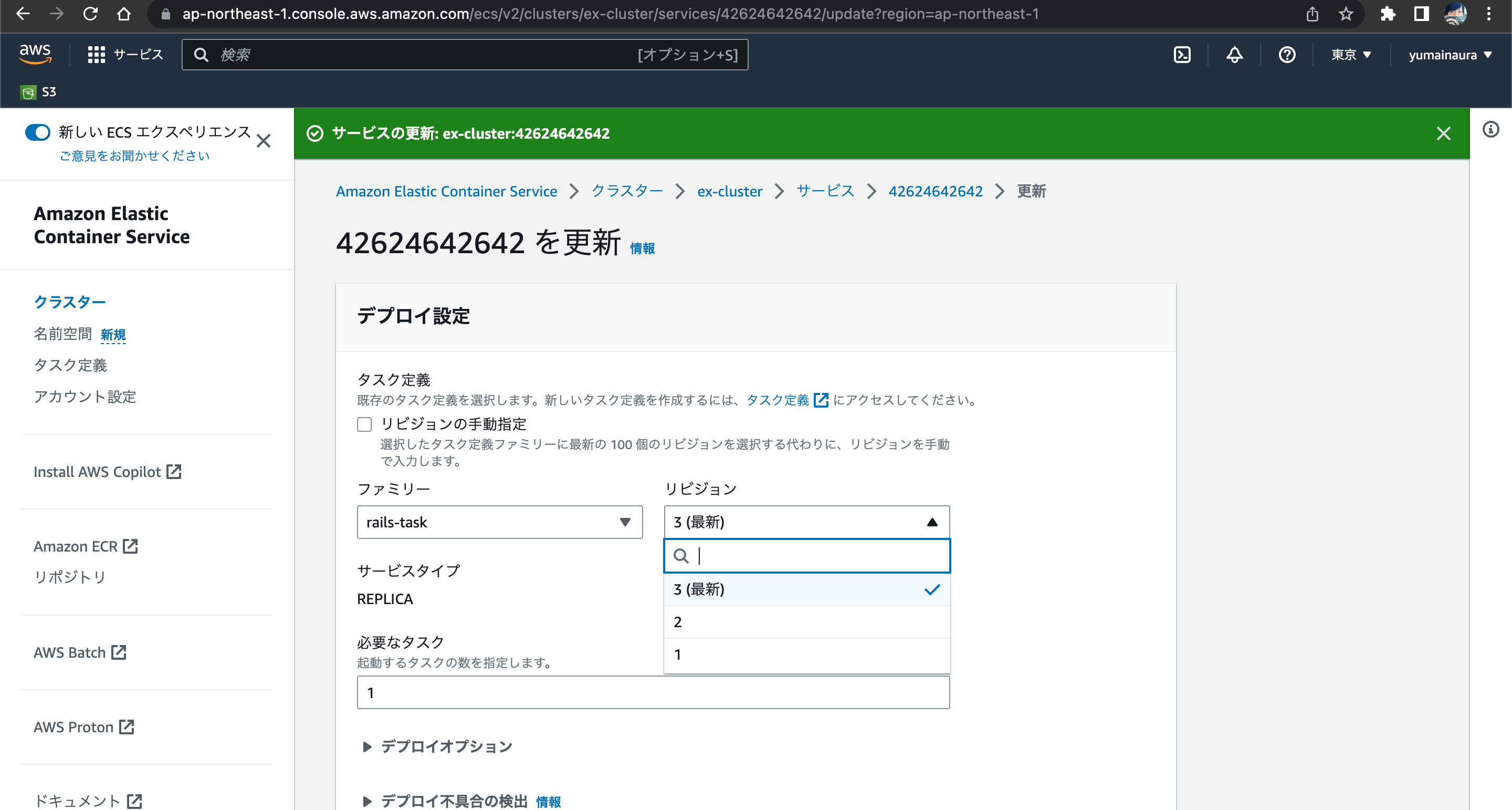The width and height of the screenshot is (1512, 810).
Task: Open the notifications bell
Action: pos(1234,55)
